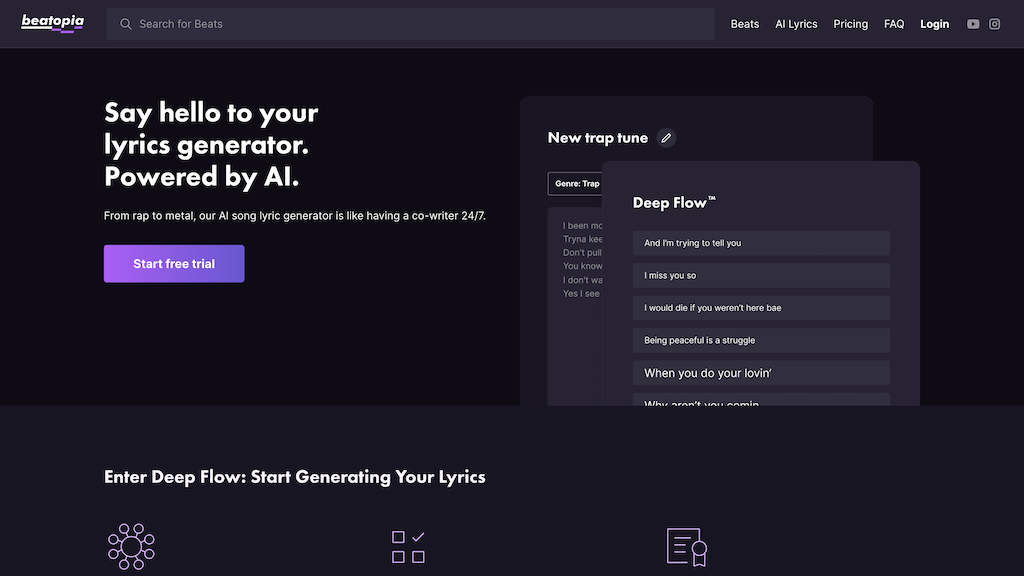Open the FAQ page
This screenshot has width=1024, height=576.
[x=894, y=24]
